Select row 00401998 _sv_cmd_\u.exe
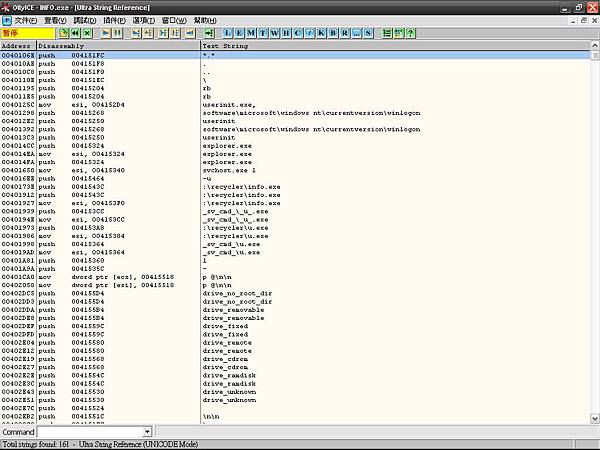Viewport: 600px width, 450px height. 295,244
